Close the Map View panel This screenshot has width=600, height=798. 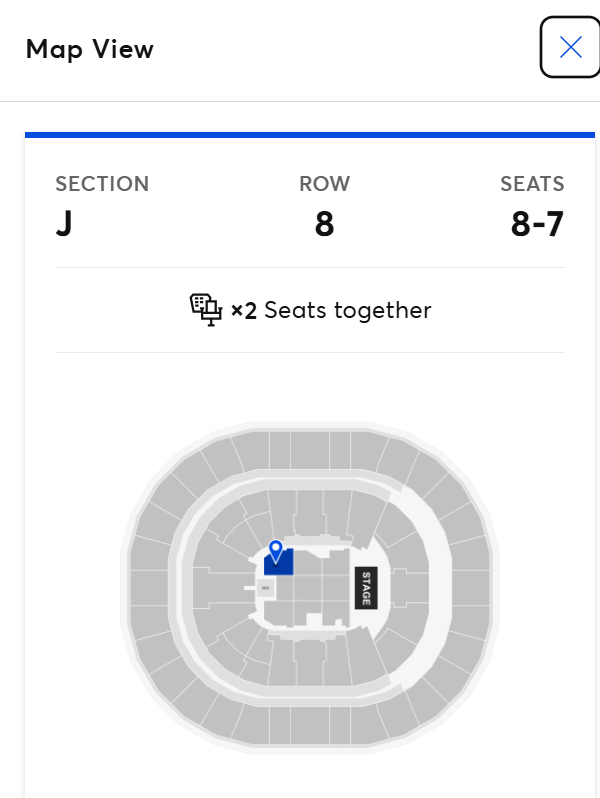[x=570, y=47]
